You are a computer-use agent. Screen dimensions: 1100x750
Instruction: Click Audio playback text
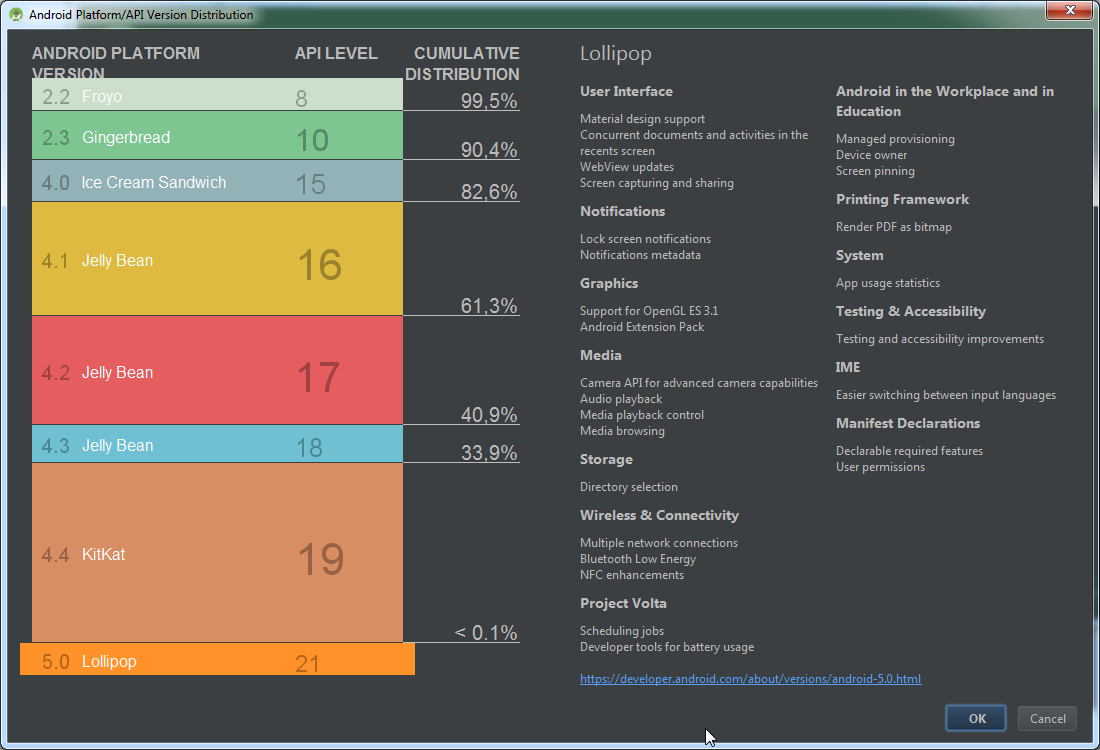click(x=621, y=399)
